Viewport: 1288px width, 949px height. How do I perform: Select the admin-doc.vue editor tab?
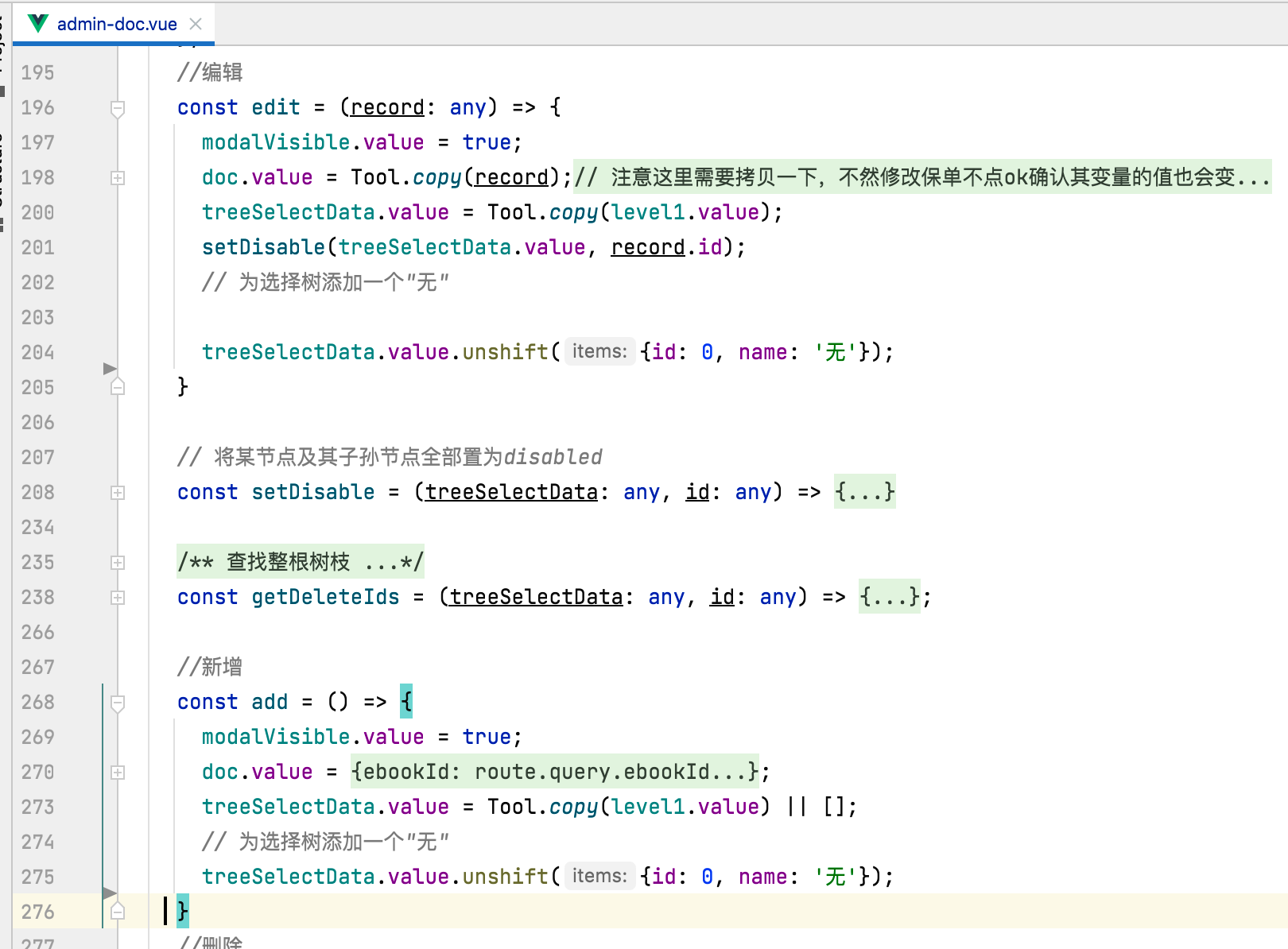(x=116, y=23)
